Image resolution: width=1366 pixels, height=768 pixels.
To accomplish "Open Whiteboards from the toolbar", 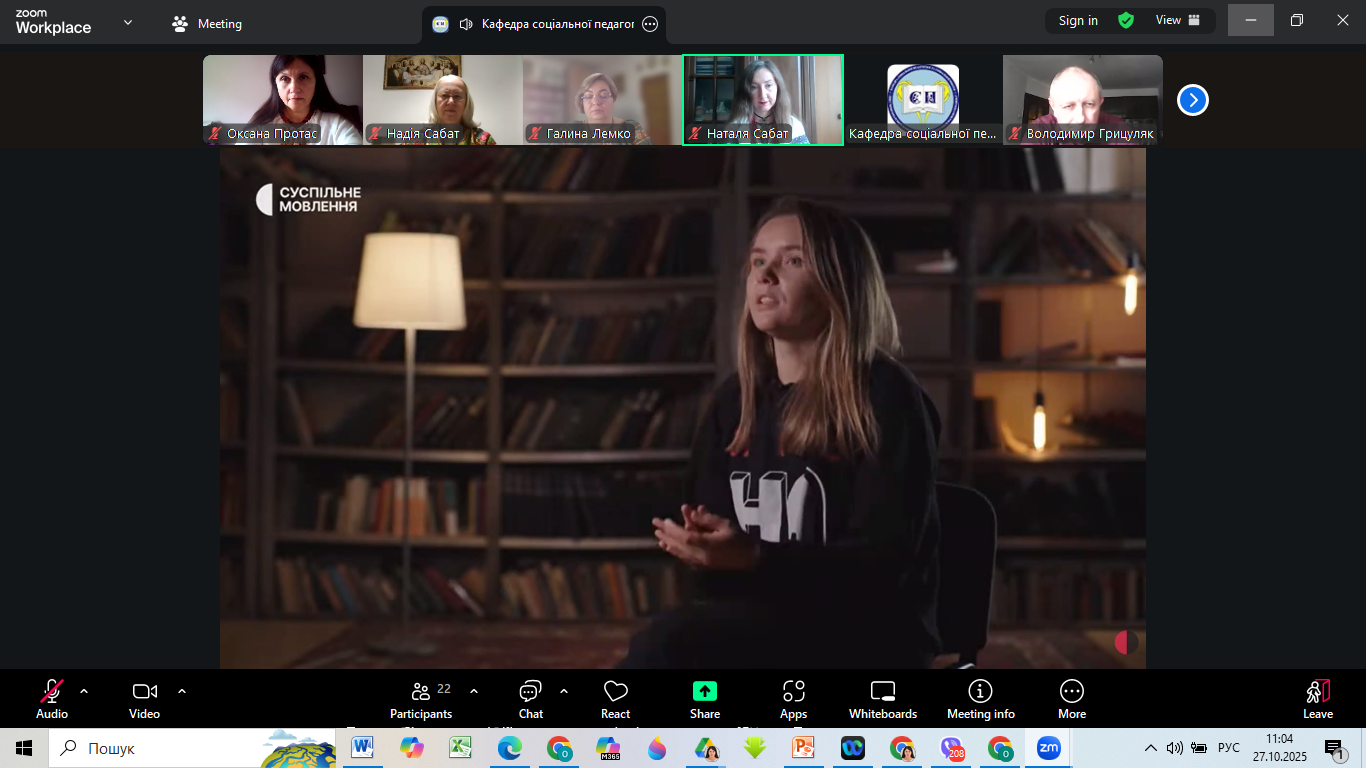I will (882, 699).
